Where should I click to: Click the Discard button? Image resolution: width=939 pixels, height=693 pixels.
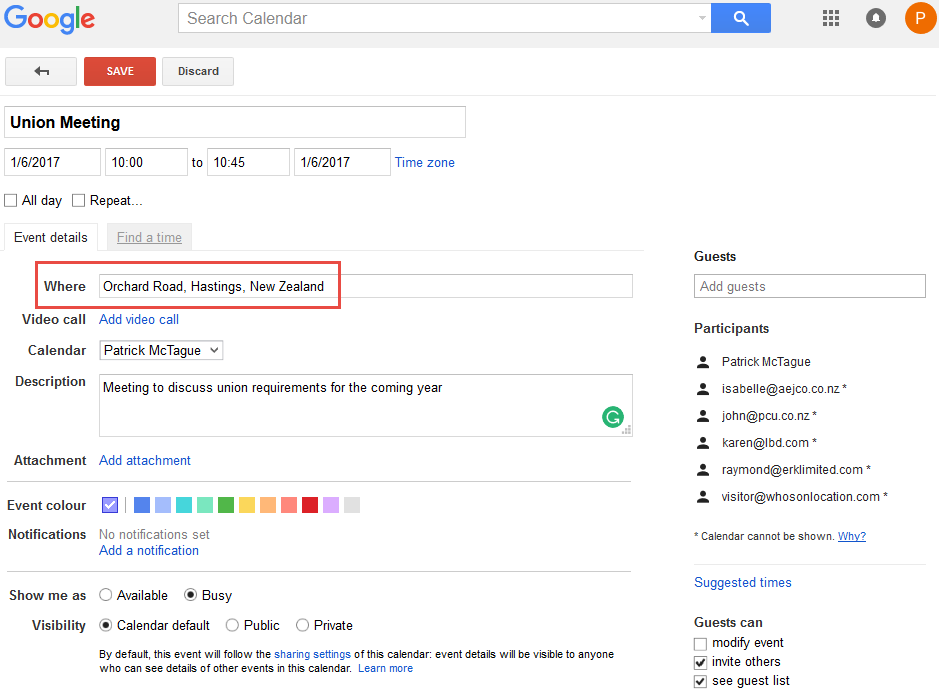pyautogui.click(x=198, y=71)
